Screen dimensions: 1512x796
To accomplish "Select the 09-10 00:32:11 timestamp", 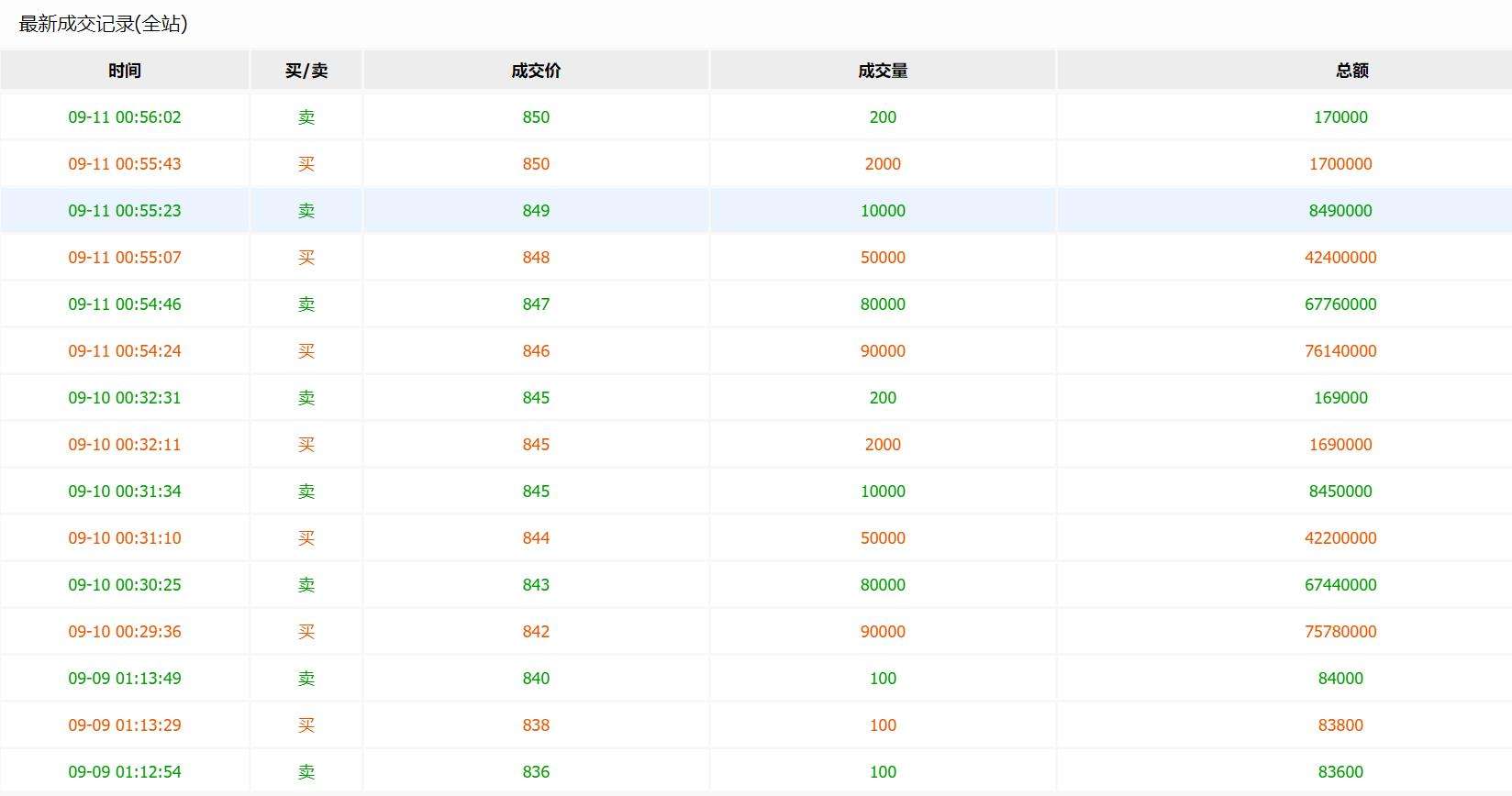I will pos(125,445).
